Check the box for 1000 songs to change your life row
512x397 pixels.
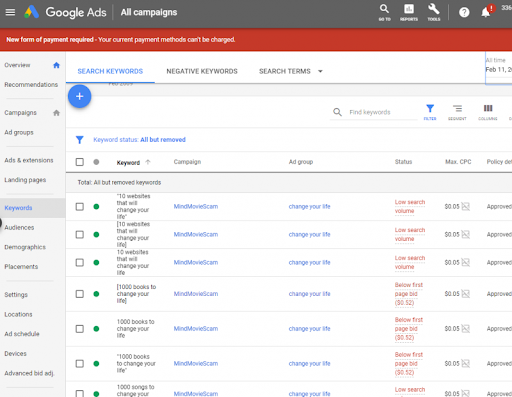pyautogui.click(x=80, y=394)
